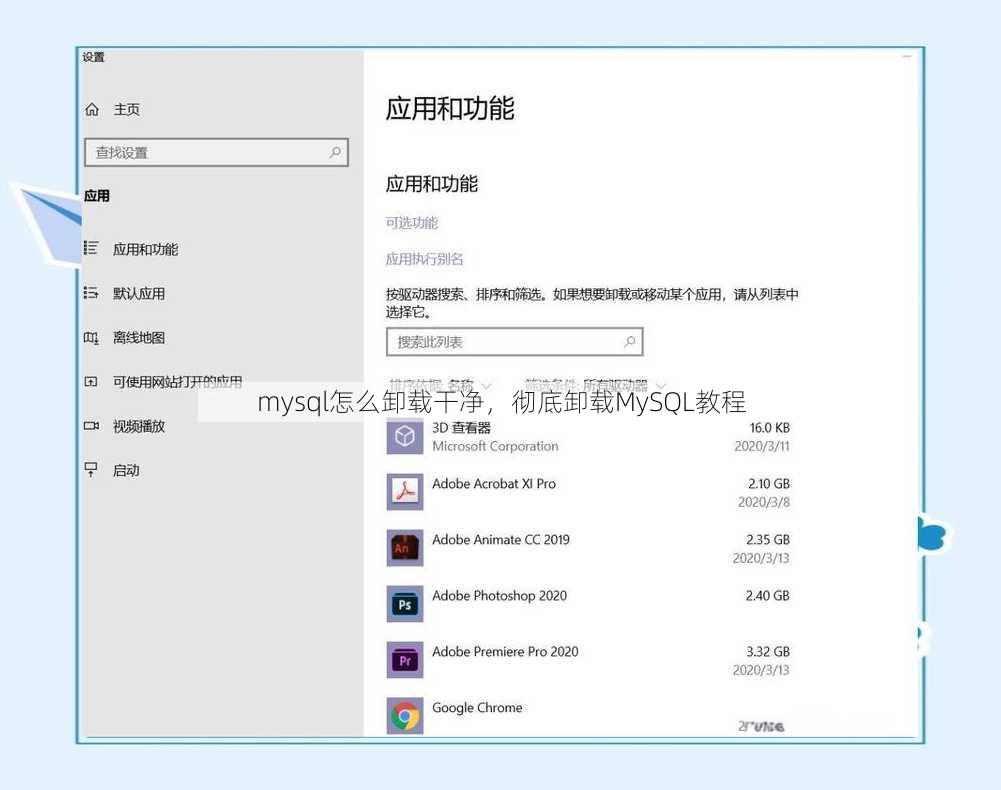
Task: Click the 3D 查看器 app name
Action: pos(462,427)
